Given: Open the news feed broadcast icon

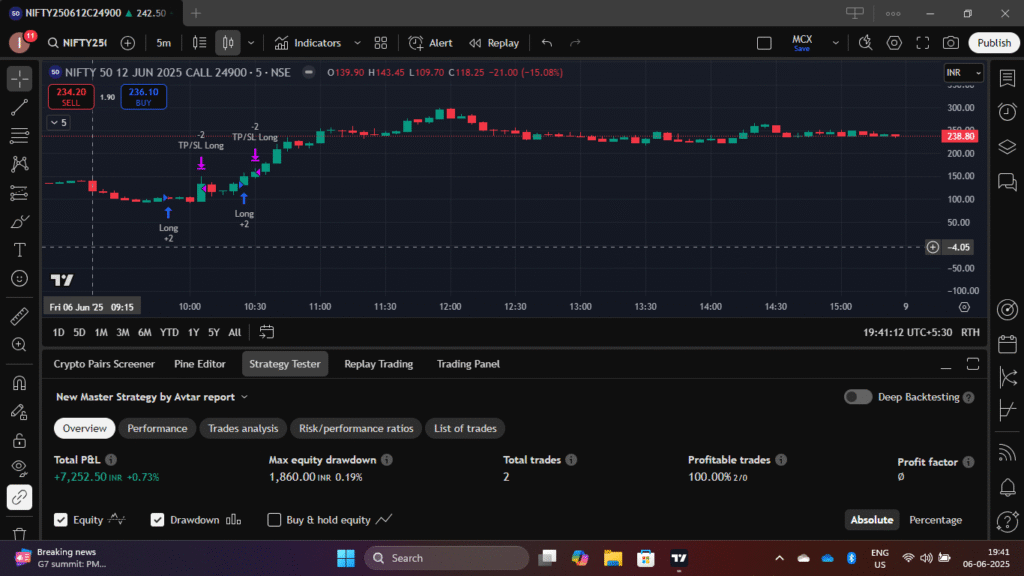Looking at the screenshot, I should point(1007,453).
